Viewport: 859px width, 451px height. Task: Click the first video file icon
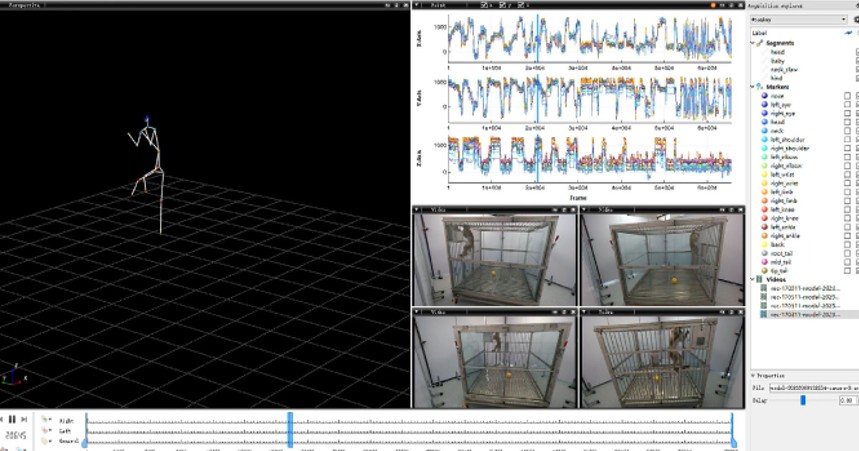pos(764,288)
